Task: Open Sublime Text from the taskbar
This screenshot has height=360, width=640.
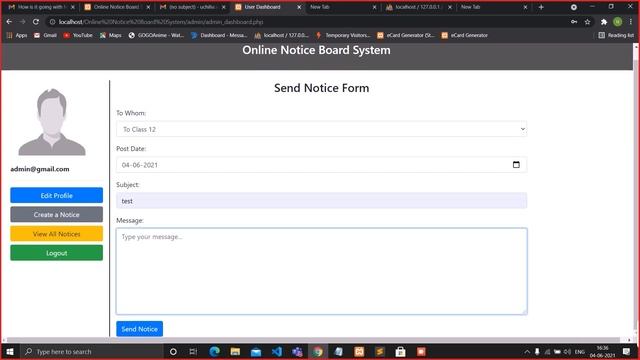Action: (x=380, y=351)
